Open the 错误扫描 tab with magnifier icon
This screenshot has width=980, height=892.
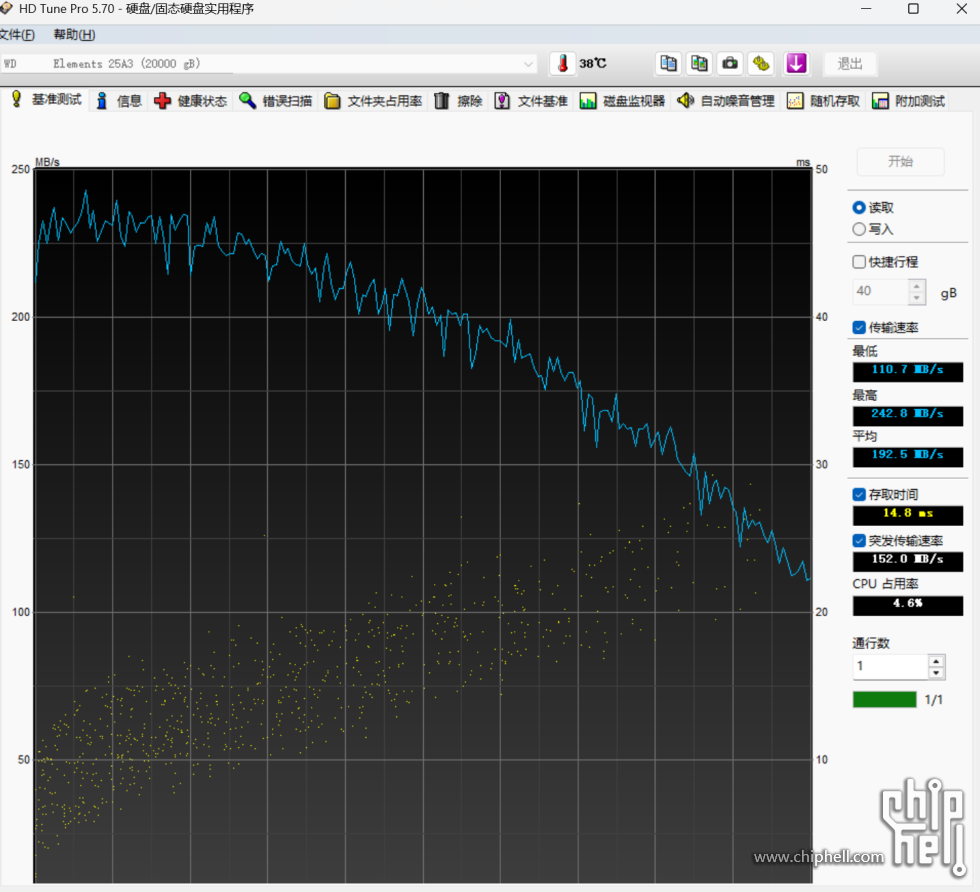[276, 101]
